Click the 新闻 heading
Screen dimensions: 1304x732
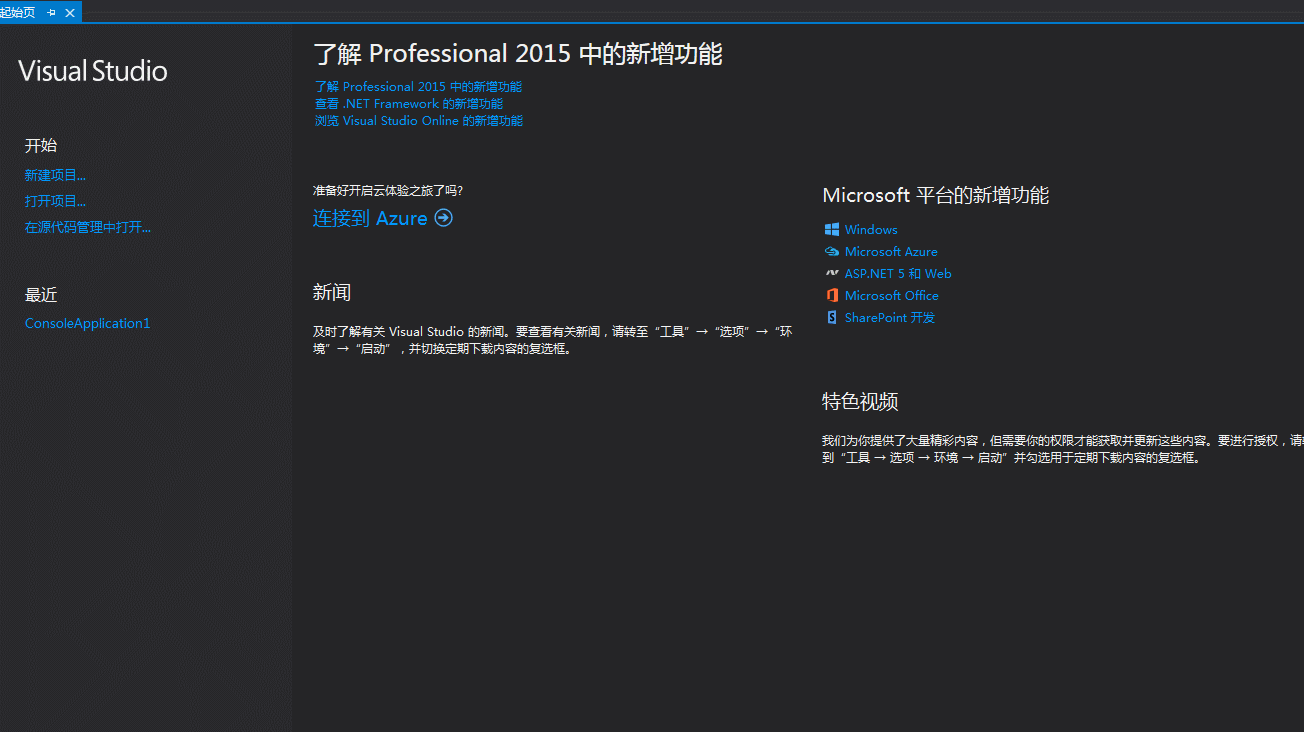tap(332, 292)
